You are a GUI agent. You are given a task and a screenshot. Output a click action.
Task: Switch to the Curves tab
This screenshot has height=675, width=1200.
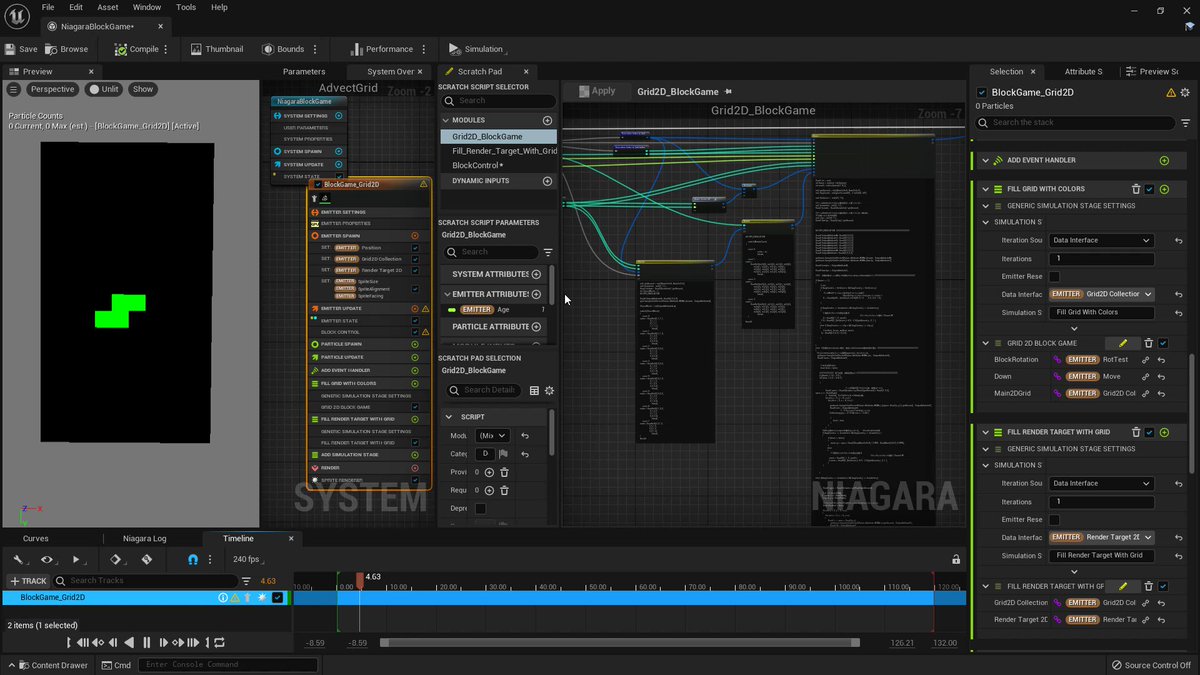pyautogui.click(x=36, y=538)
